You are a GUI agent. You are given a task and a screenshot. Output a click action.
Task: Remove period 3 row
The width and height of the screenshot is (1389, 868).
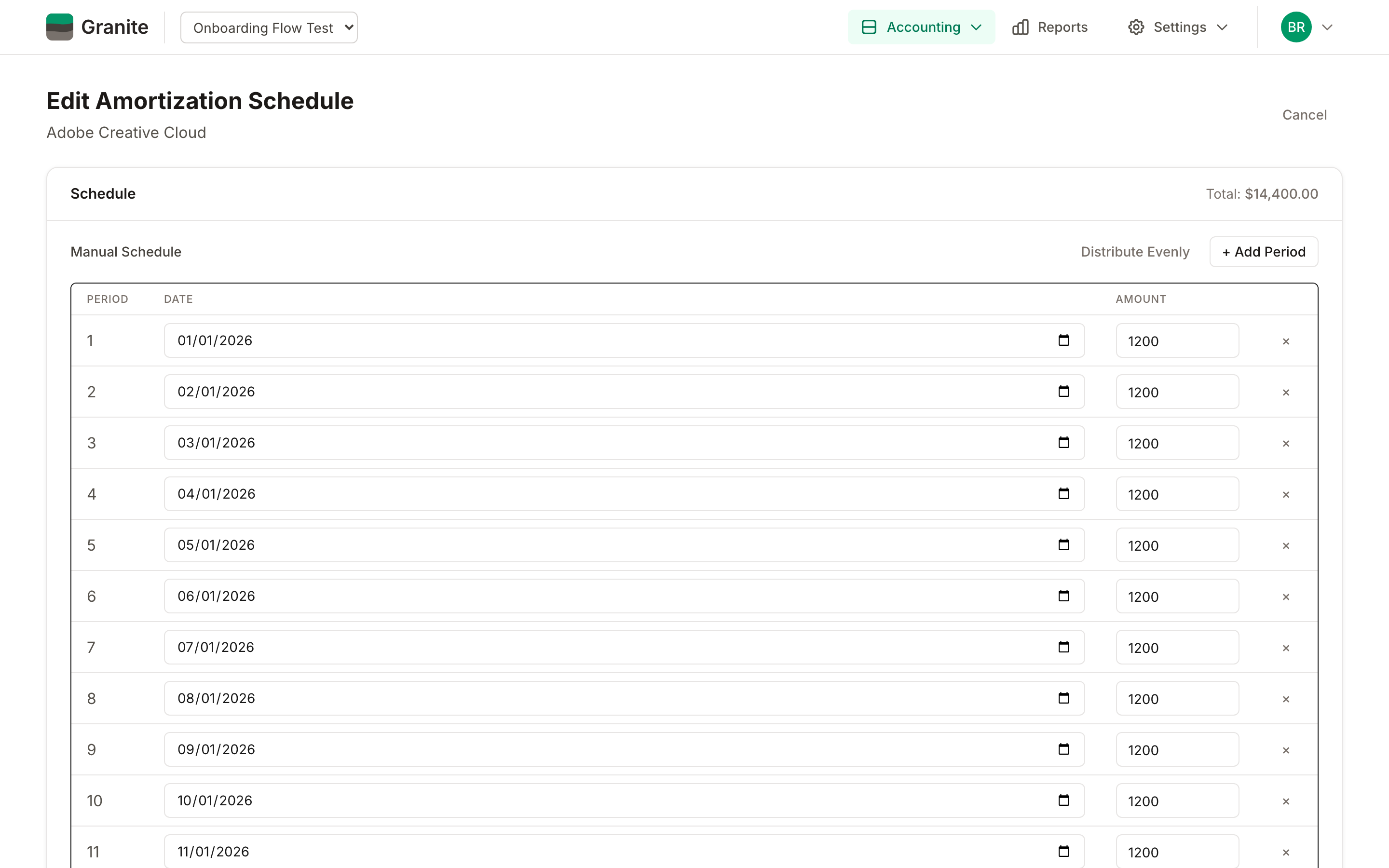(x=1286, y=443)
